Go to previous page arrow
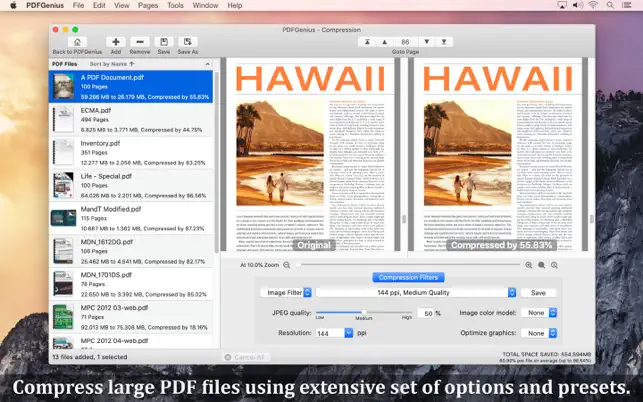Screen dimensions: 643x402 384,42
